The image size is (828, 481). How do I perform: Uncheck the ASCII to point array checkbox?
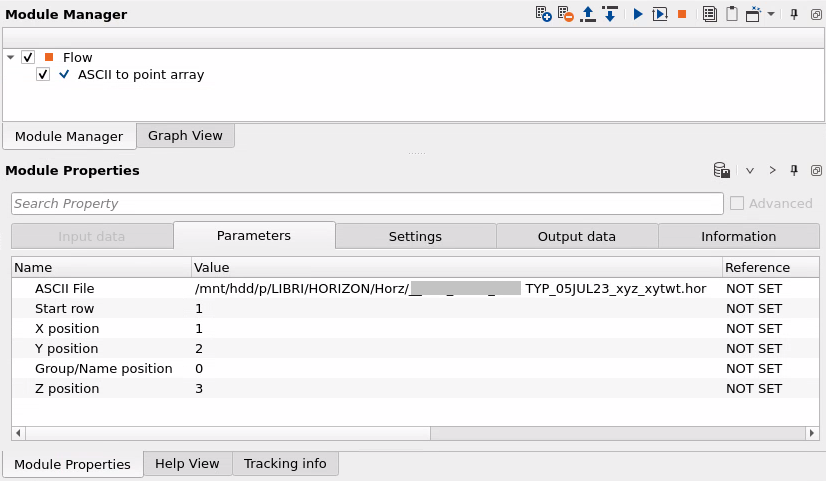pyautogui.click(x=43, y=75)
